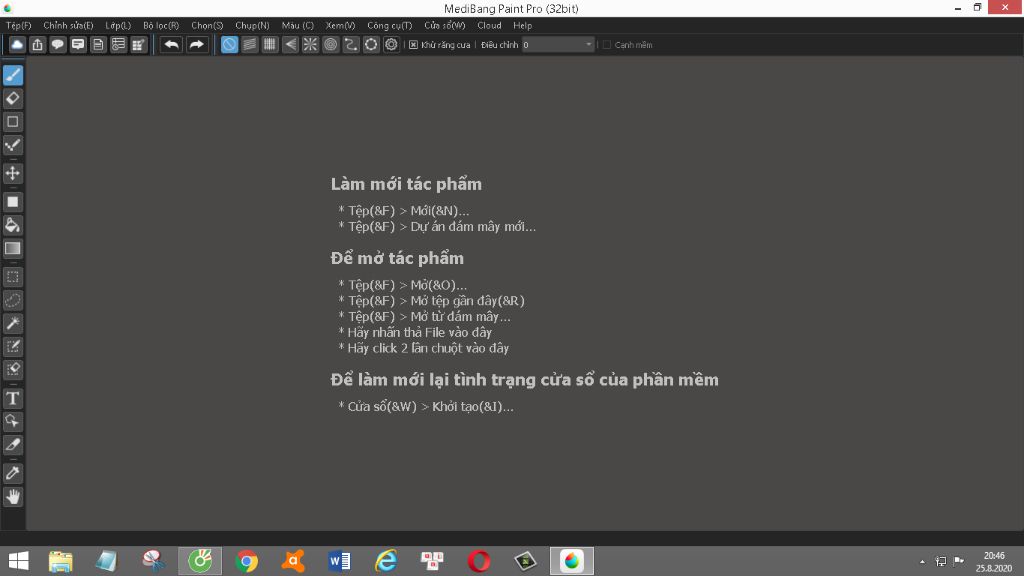Enable crisscross grid snap
This screenshot has width=1024, height=576.
pos(270,44)
